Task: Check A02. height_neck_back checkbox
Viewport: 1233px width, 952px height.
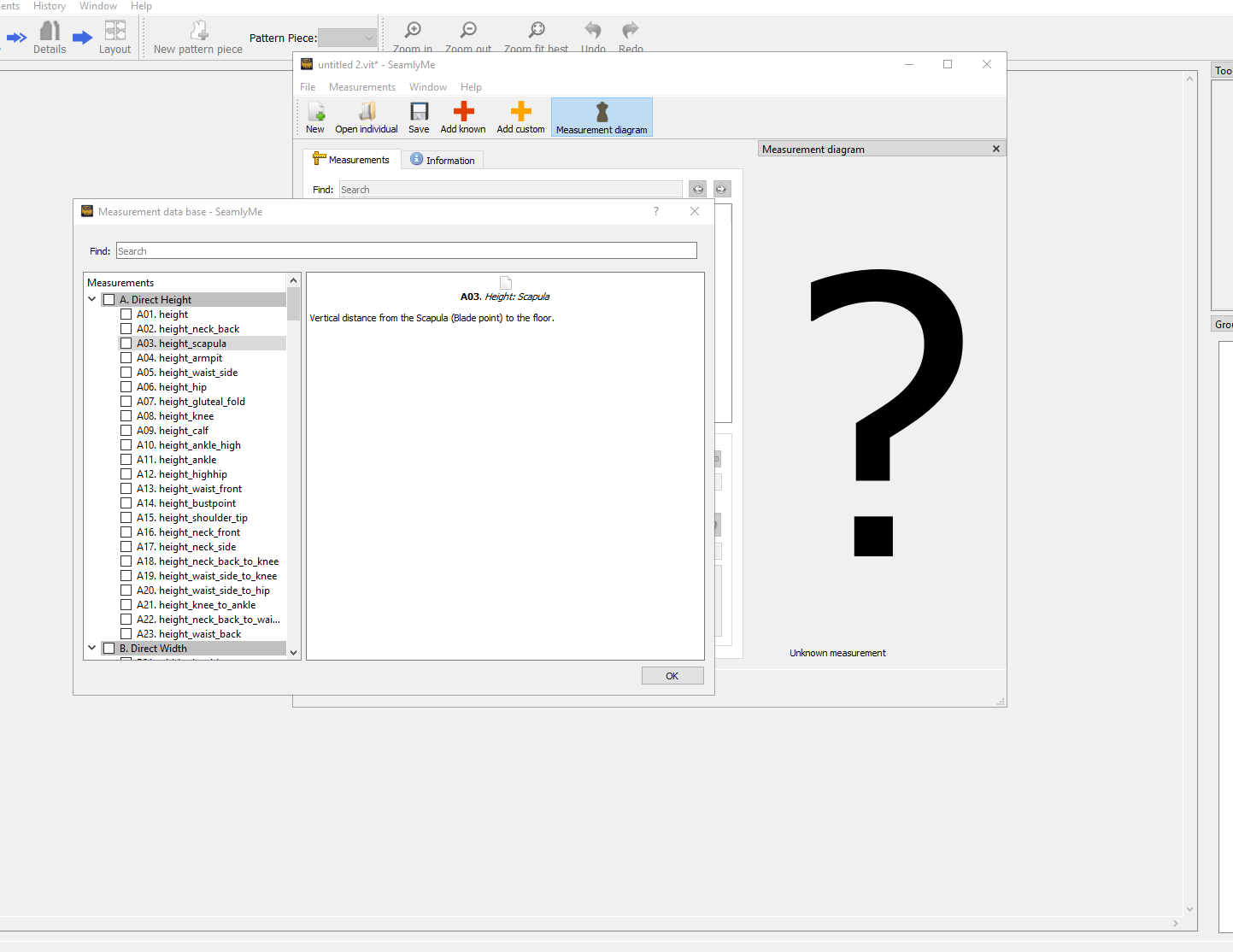Action: 126,329
